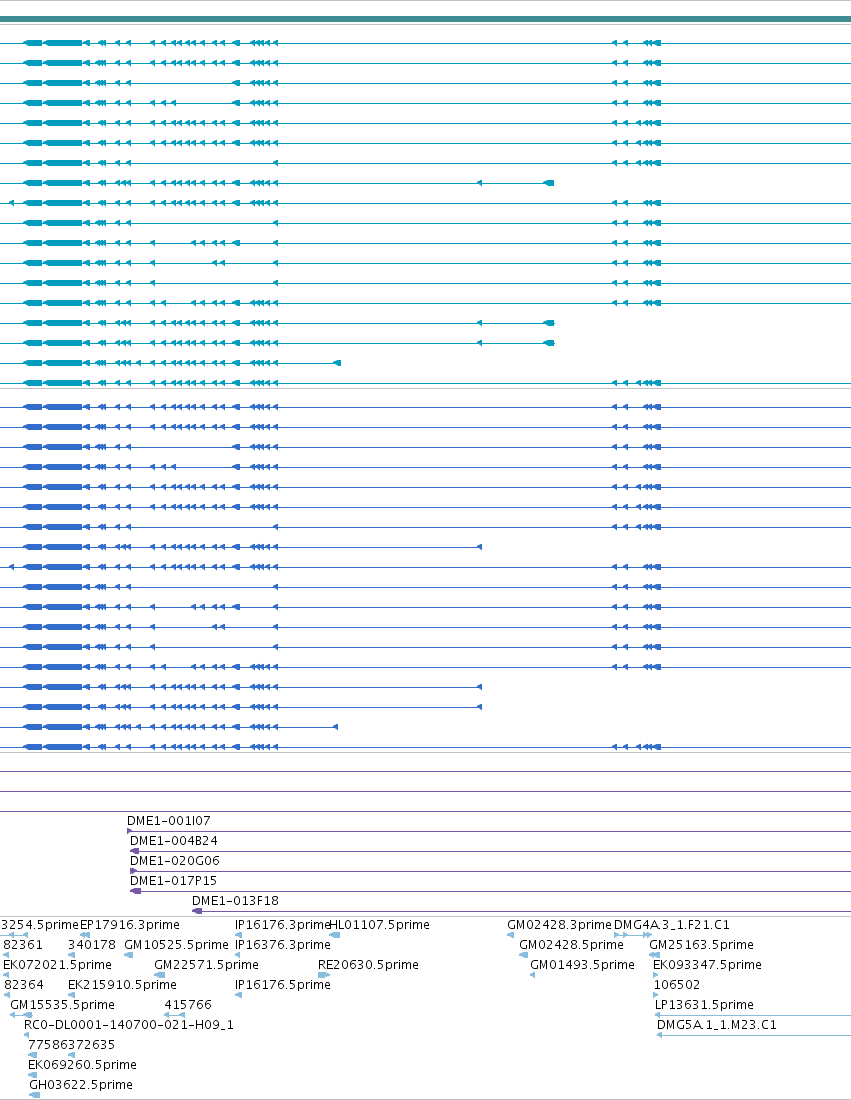This screenshot has width=851, height=1100.
Task: Click the GM02428.5prime EST label
Action: [571, 944]
